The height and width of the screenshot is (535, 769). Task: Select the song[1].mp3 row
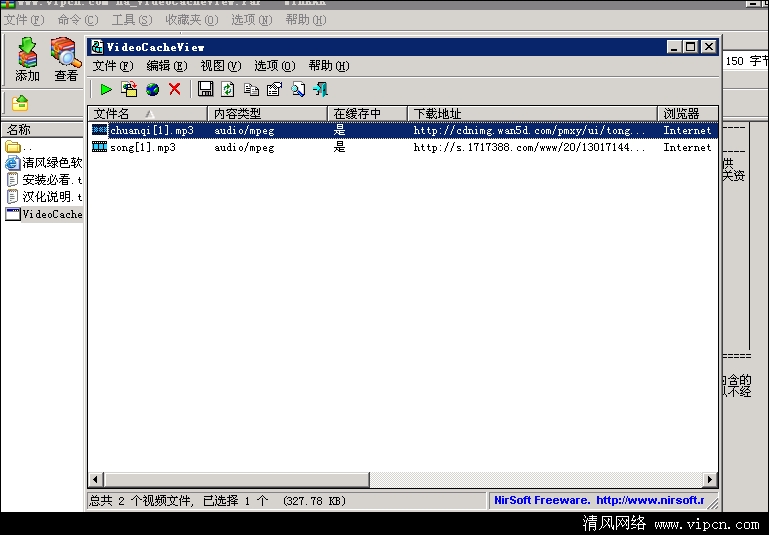point(143,147)
